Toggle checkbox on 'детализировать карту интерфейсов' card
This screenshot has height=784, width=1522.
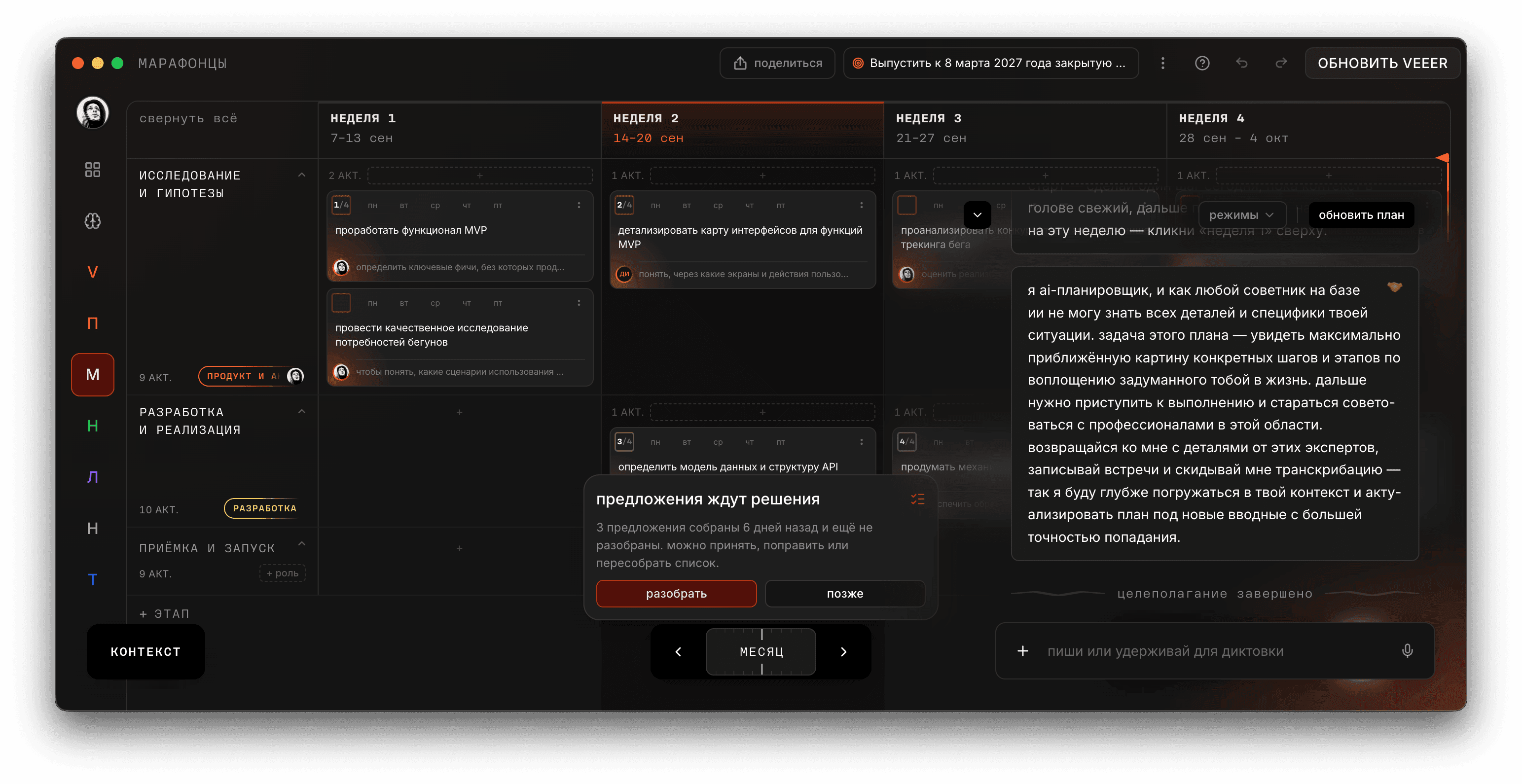[624, 205]
